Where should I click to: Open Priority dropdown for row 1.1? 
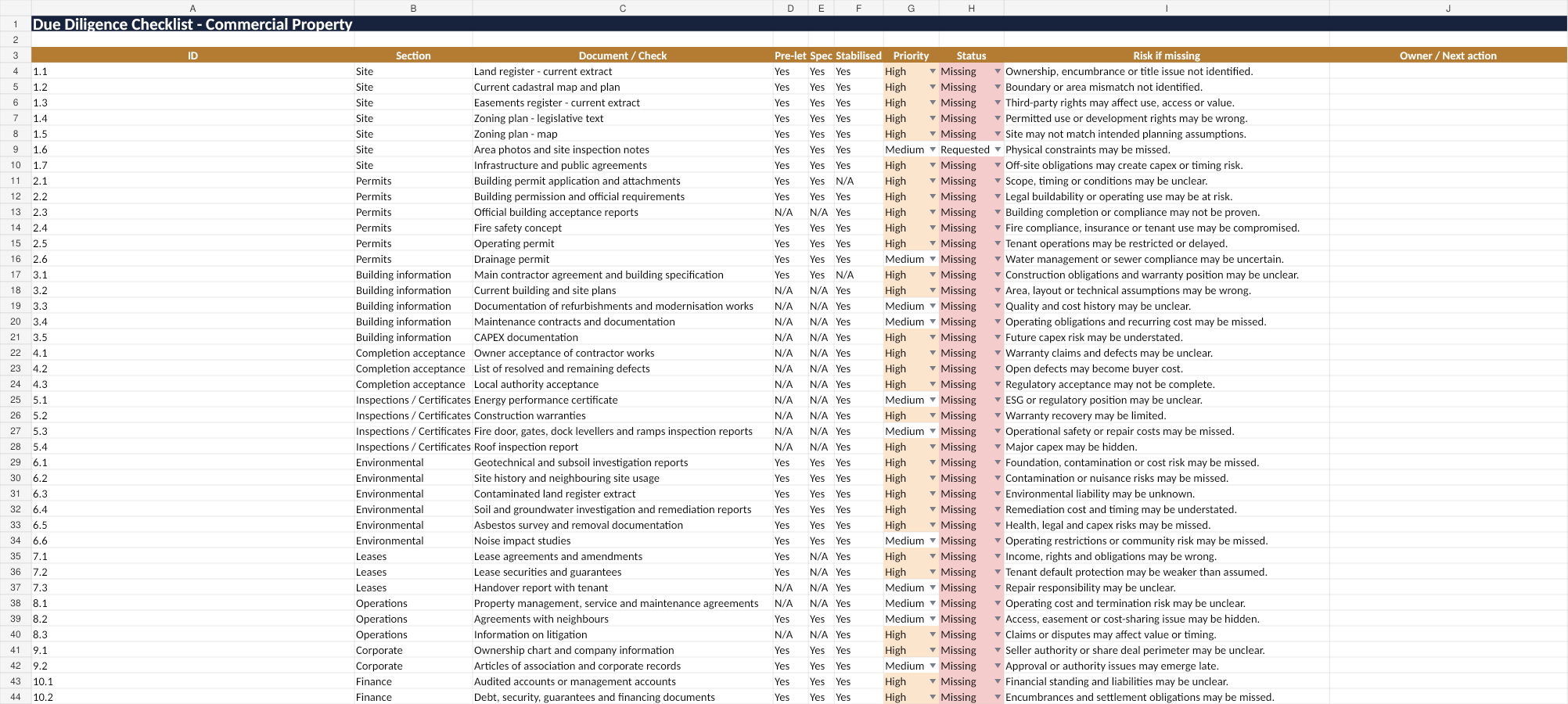[933, 71]
